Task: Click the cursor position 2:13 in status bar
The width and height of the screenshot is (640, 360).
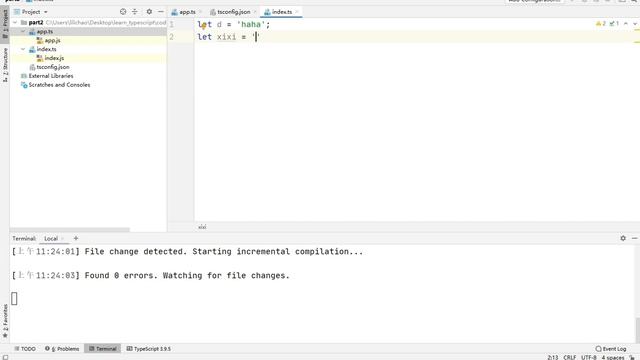Action: click(x=553, y=357)
